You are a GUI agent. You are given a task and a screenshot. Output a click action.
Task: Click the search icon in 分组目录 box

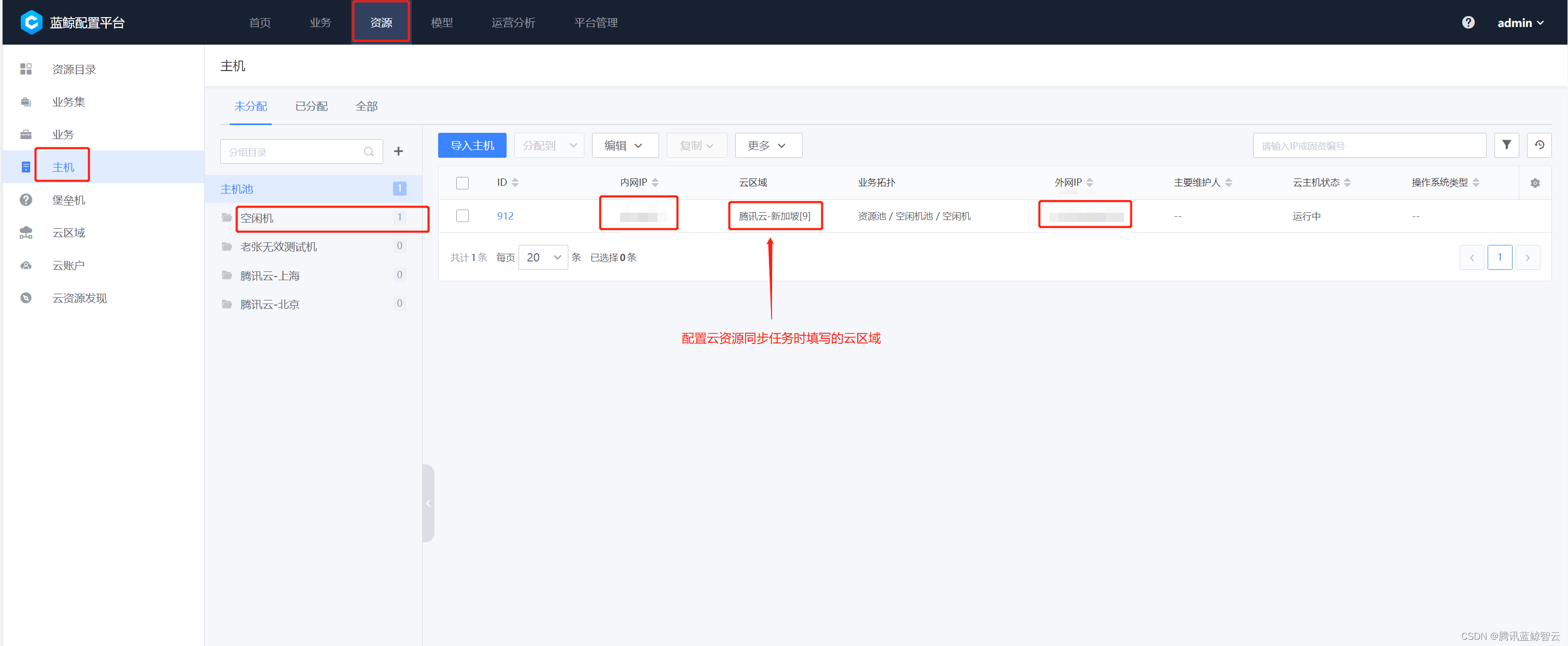369,152
